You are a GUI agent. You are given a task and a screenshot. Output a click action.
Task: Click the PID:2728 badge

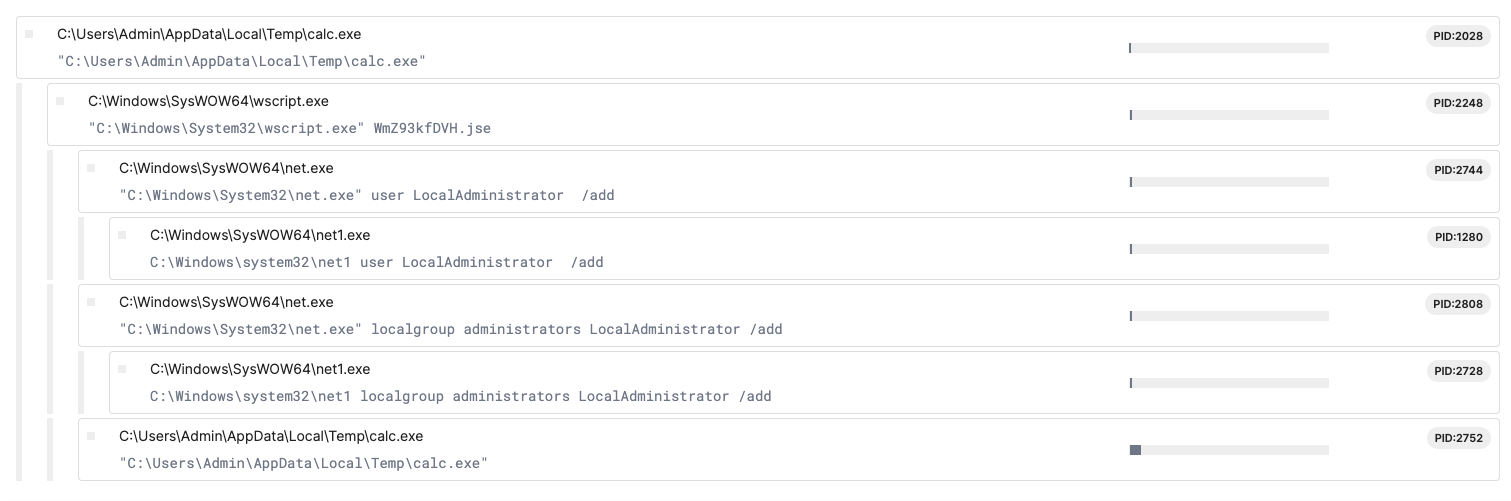[1458, 372]
